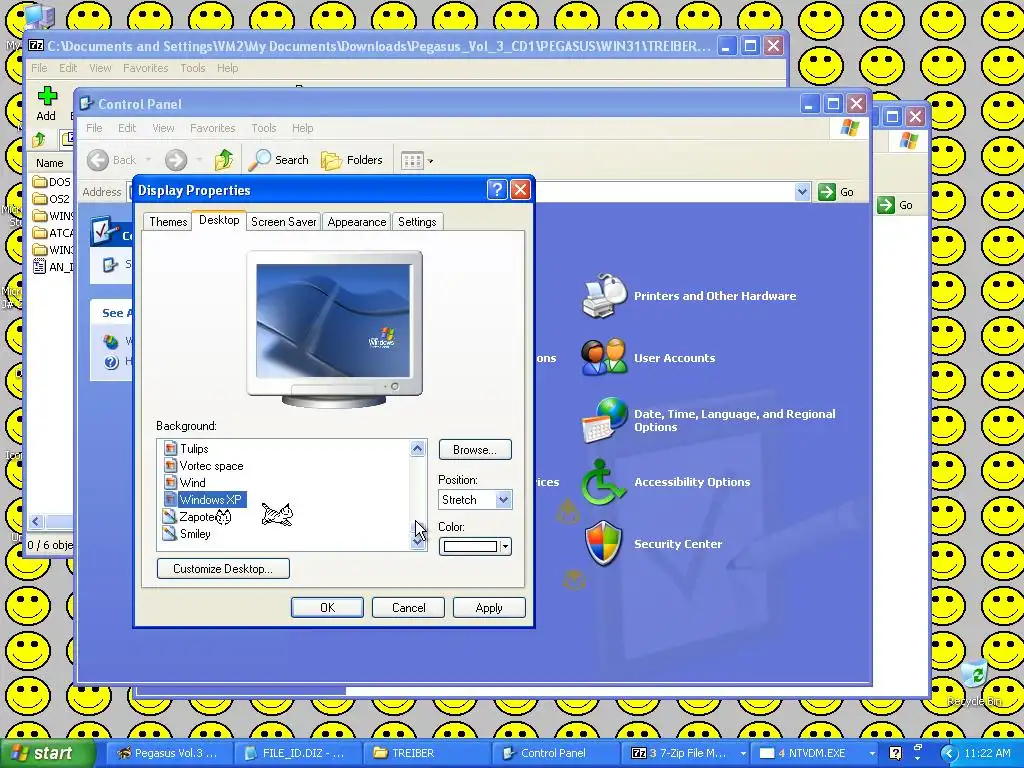Click Cancel in Display Properties
This screenshot has width=1024, height=768.
tap(408, 607)
